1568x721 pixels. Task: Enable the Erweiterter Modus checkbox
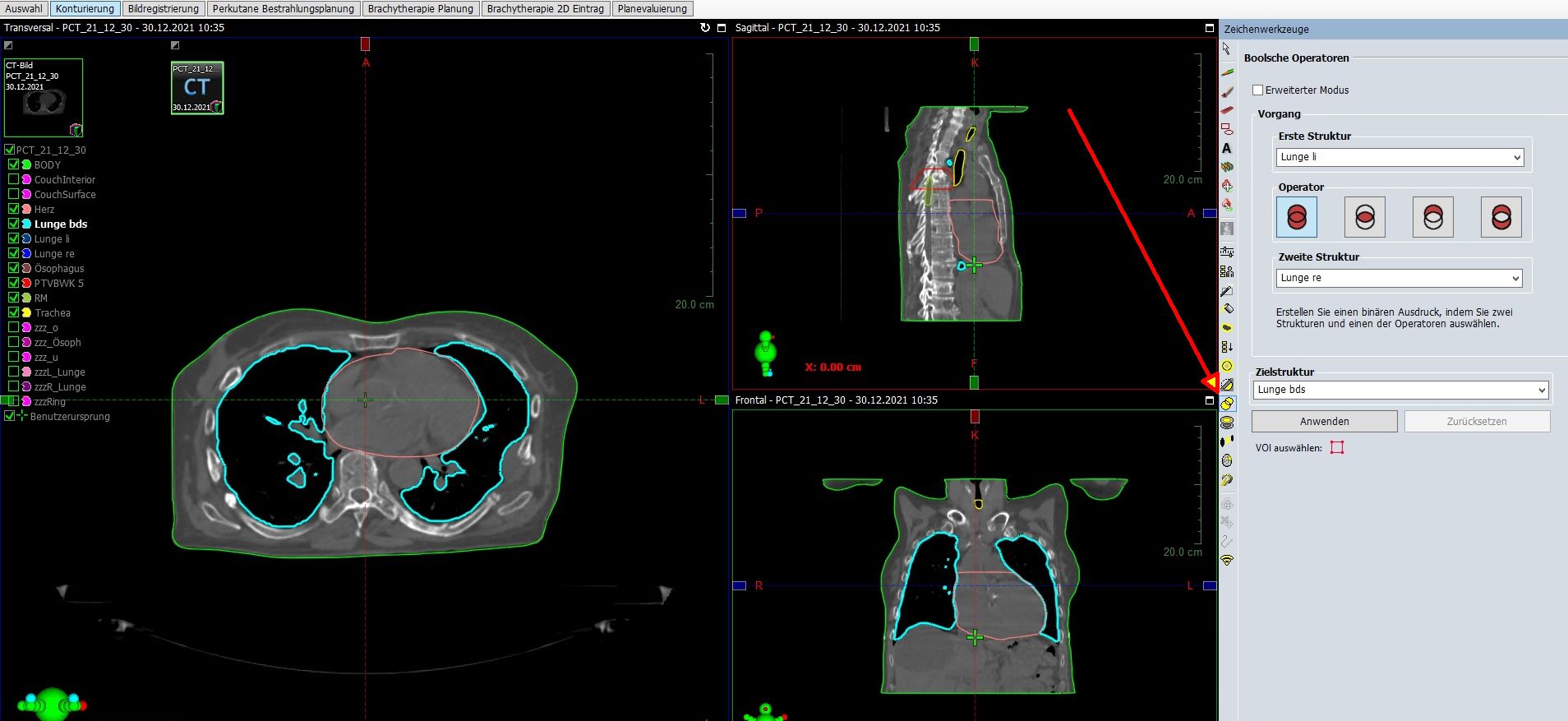(x=1257, y=90)
